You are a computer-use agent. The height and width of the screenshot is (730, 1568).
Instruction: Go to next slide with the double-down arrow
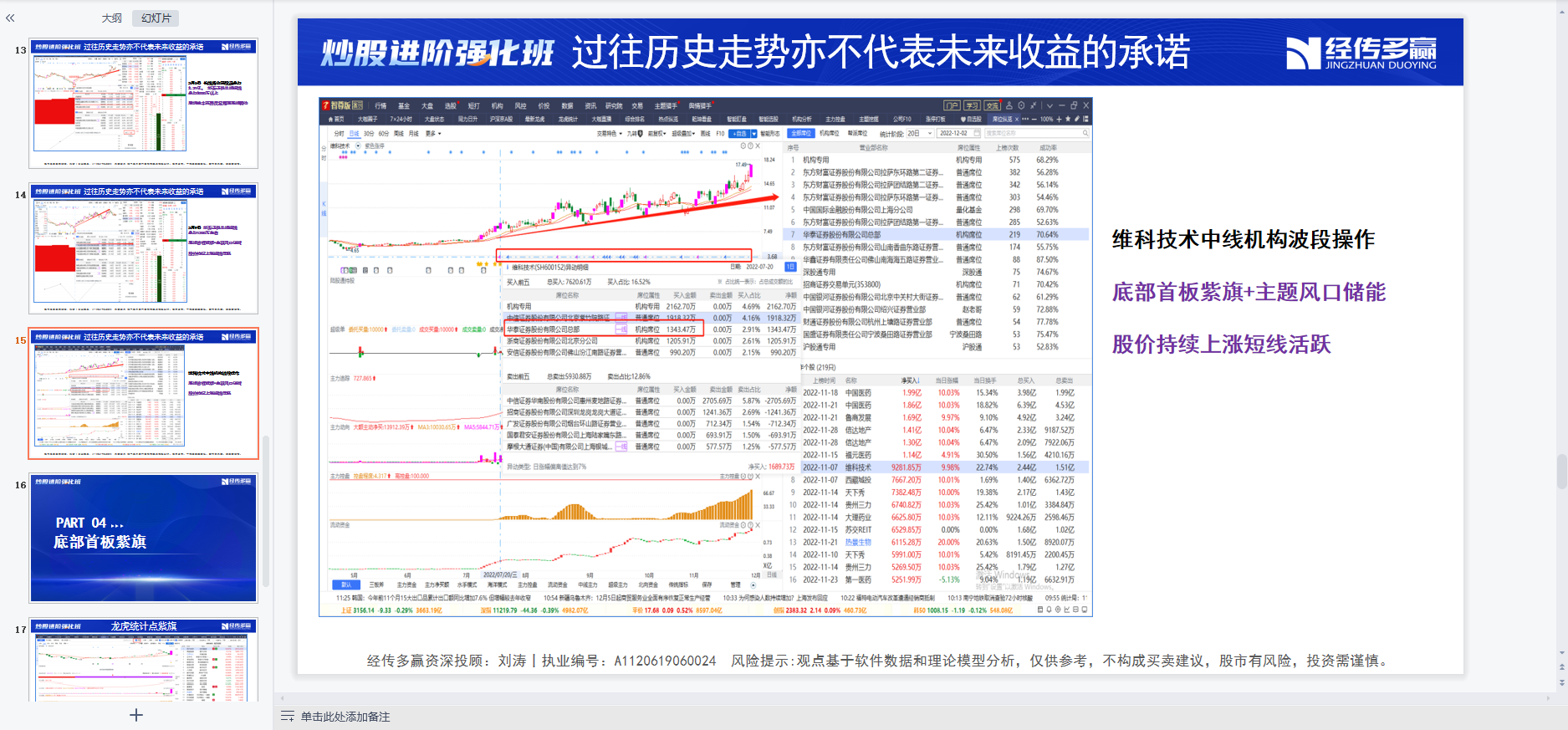(x=1561, y=682)
